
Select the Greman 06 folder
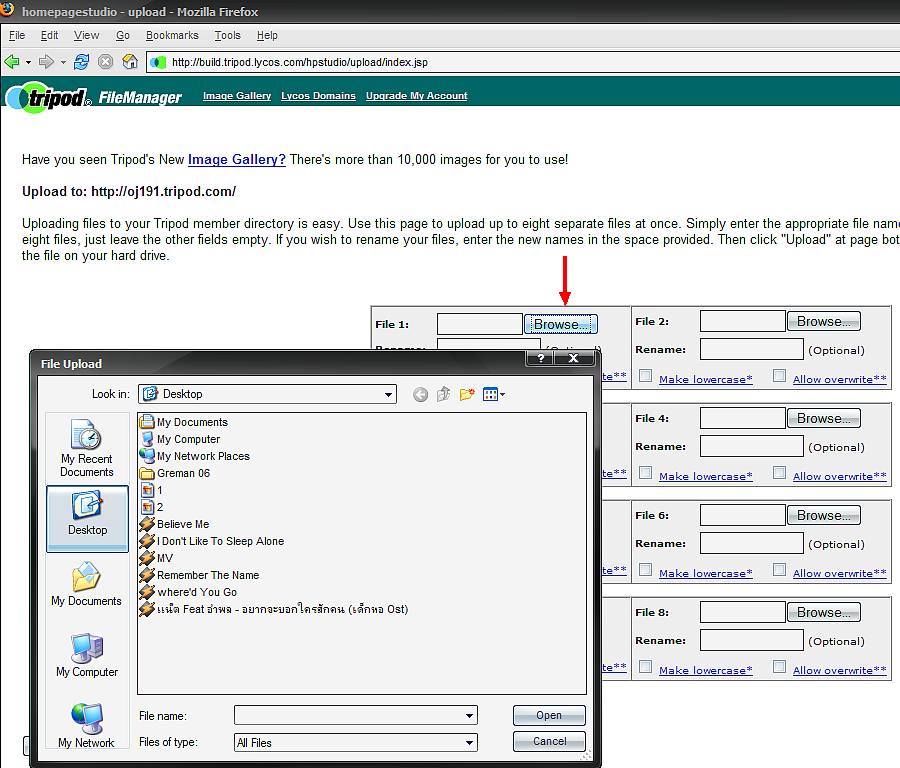[175, 473]
